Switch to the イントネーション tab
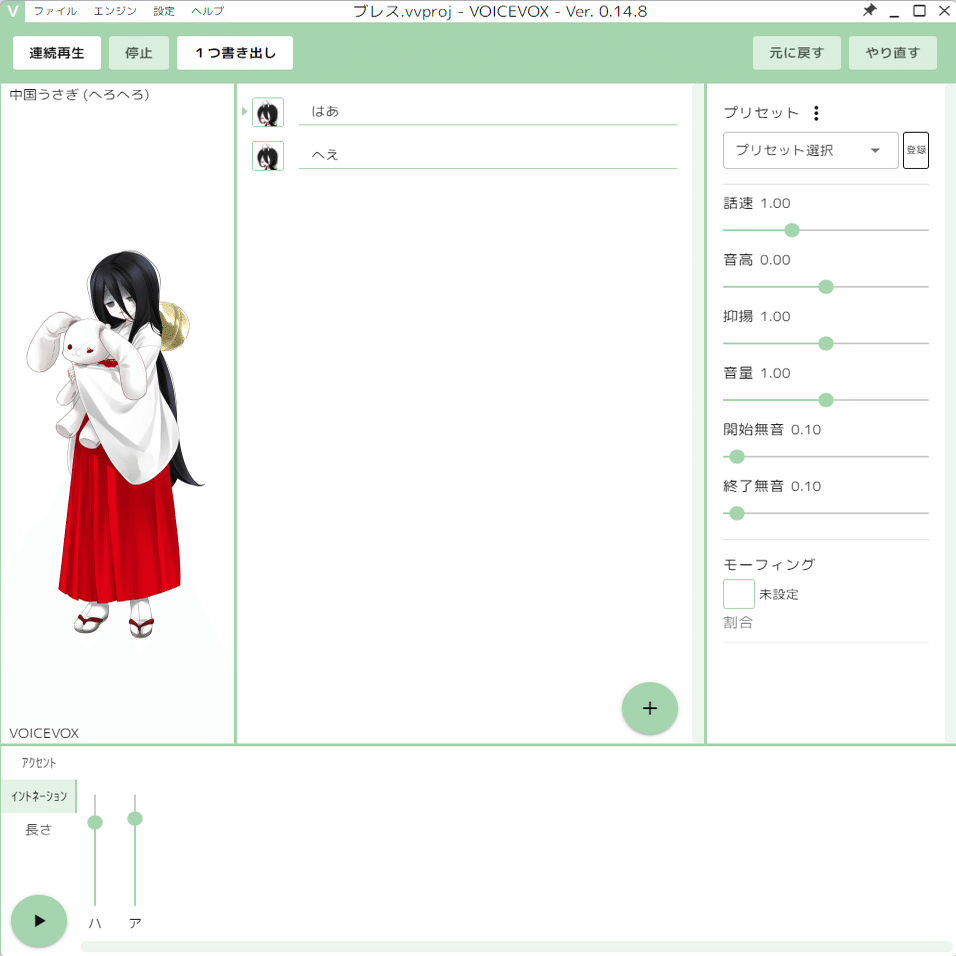 [38, 796]
